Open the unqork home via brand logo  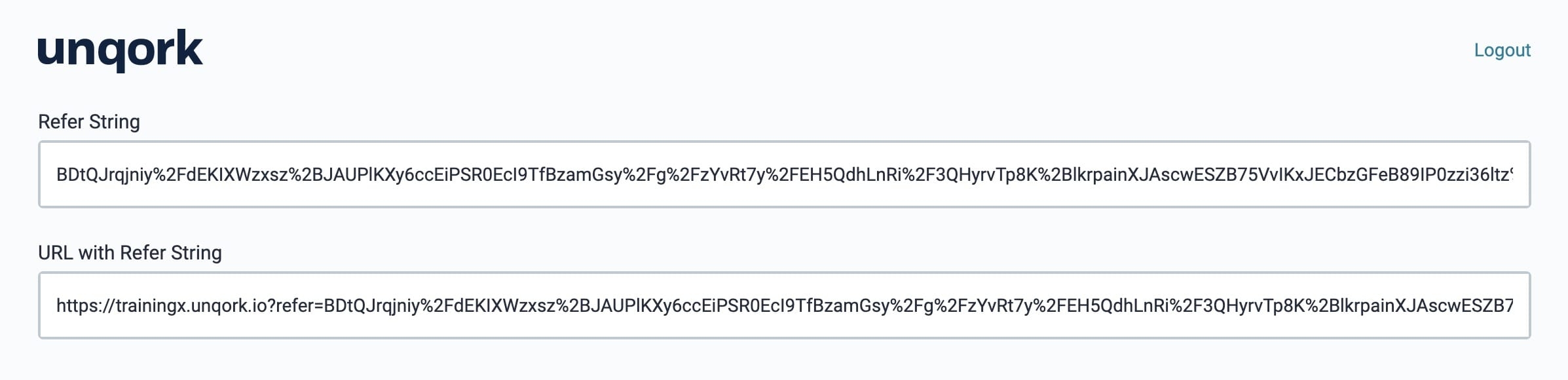point(121,50)
